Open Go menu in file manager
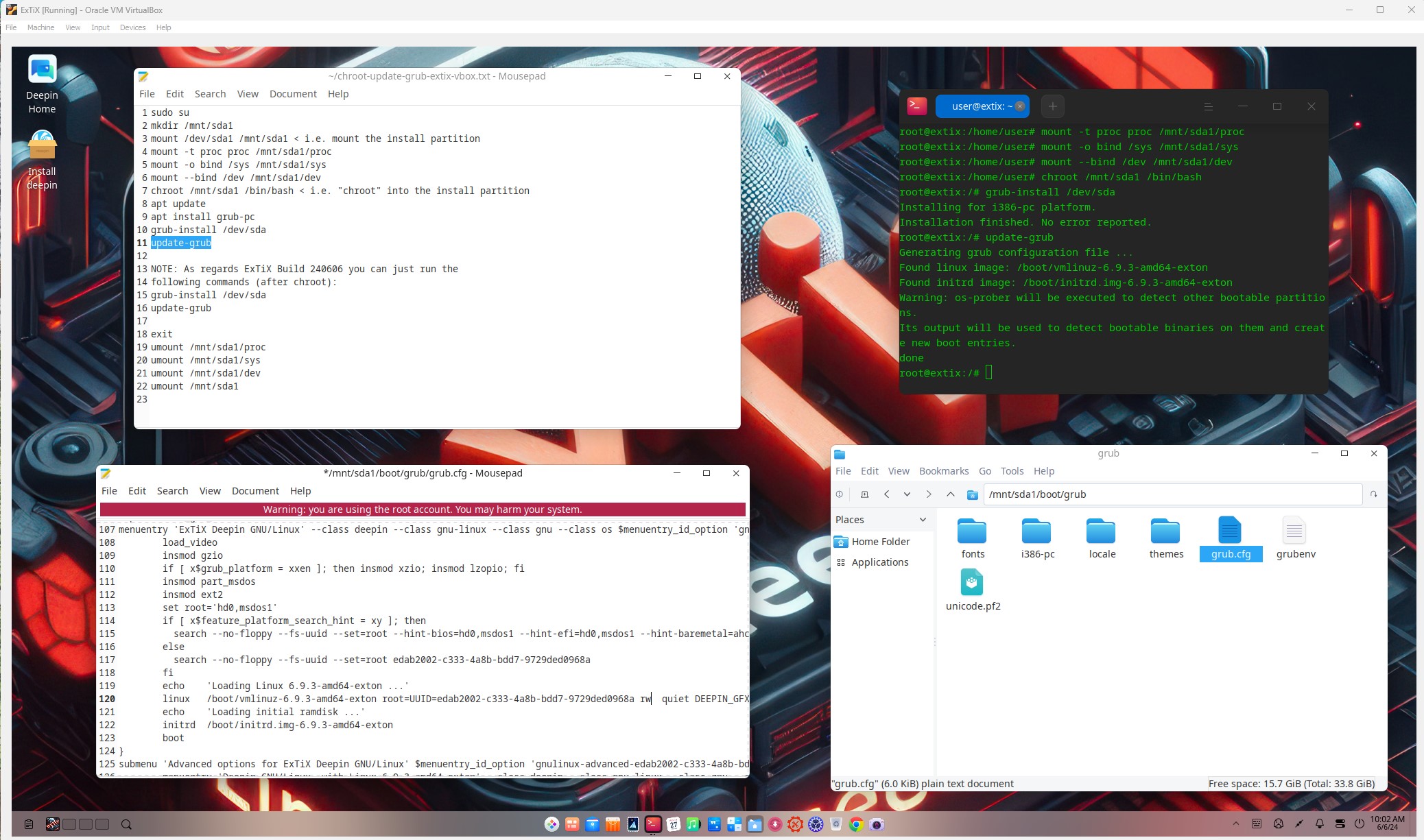1424x840 pixels. point(985,471)
